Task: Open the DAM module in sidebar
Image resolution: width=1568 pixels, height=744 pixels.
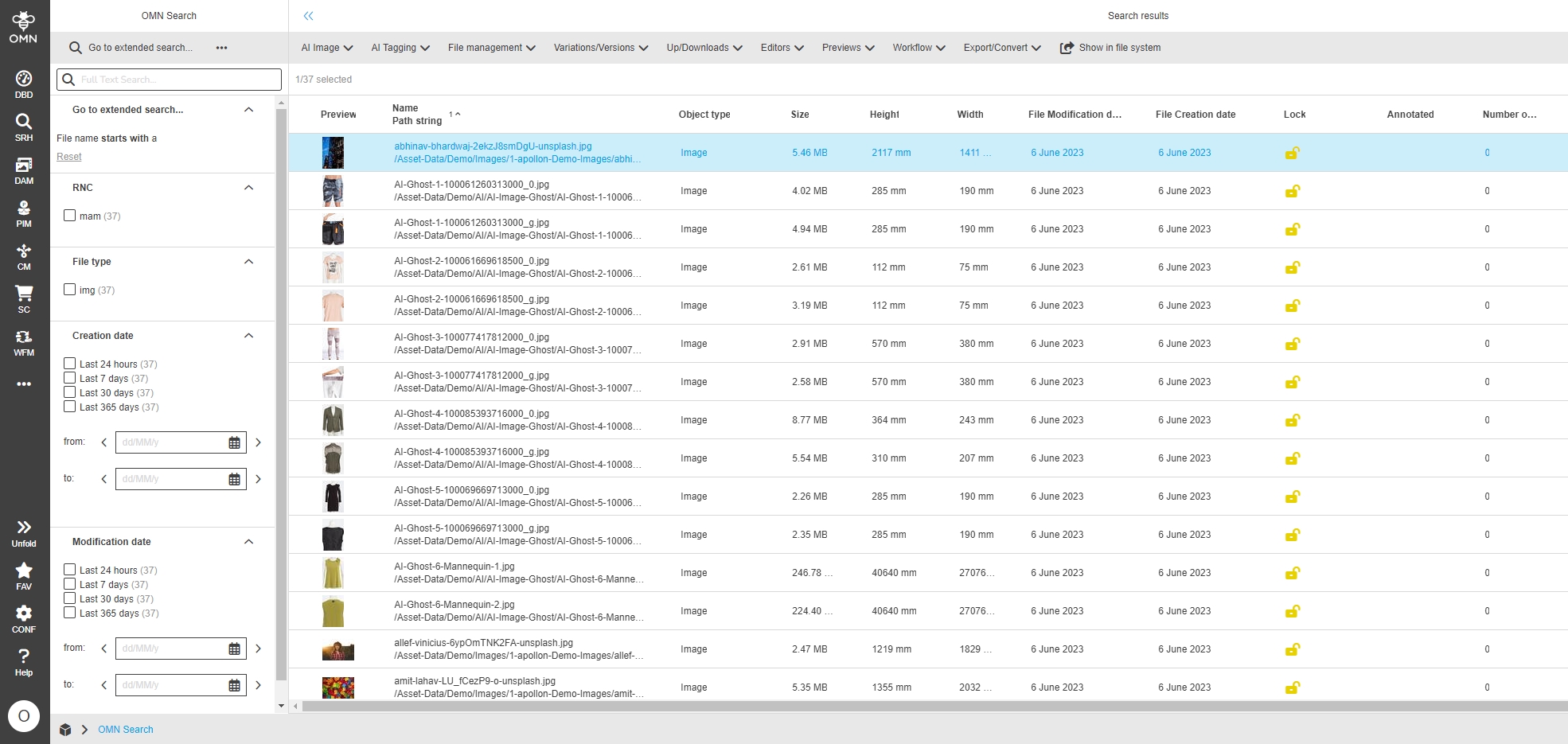Action: [24, 169]
